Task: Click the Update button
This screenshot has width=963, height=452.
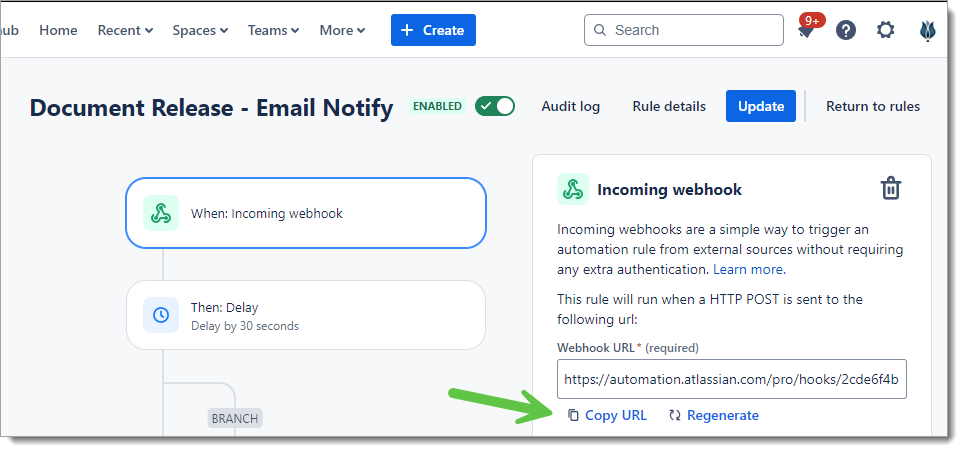Action: point(761,106)
